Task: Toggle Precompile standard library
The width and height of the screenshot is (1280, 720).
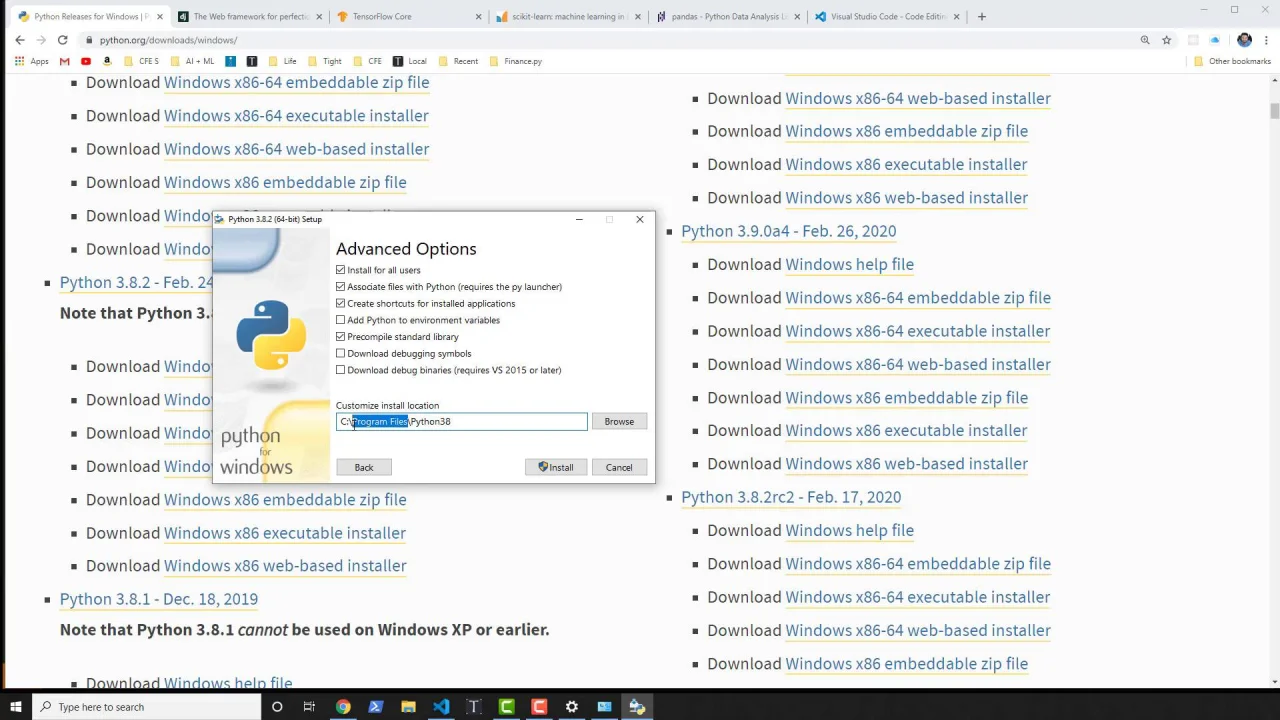Action: click(341, 337)
